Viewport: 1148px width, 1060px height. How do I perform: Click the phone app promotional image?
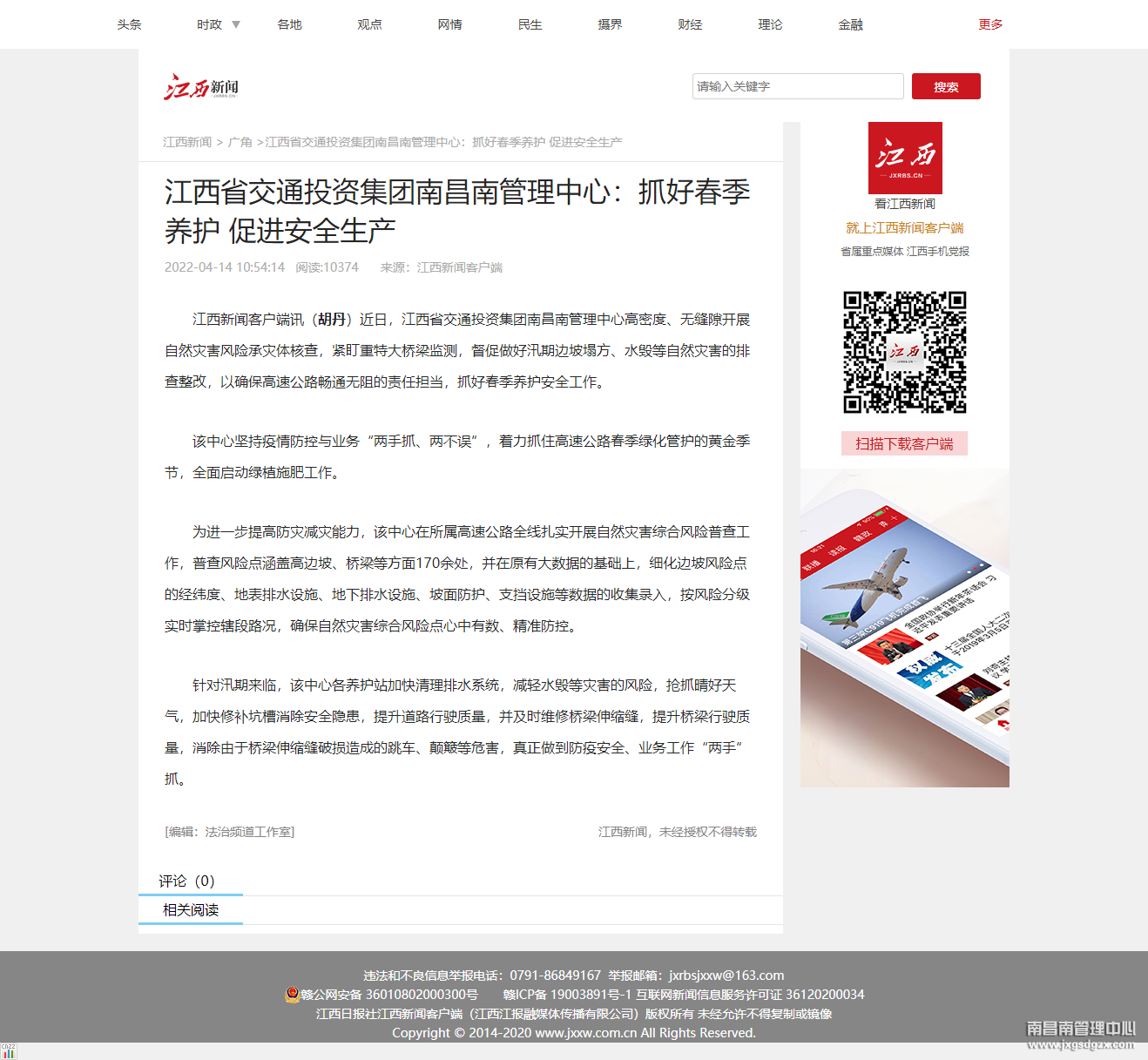point(904,627)
